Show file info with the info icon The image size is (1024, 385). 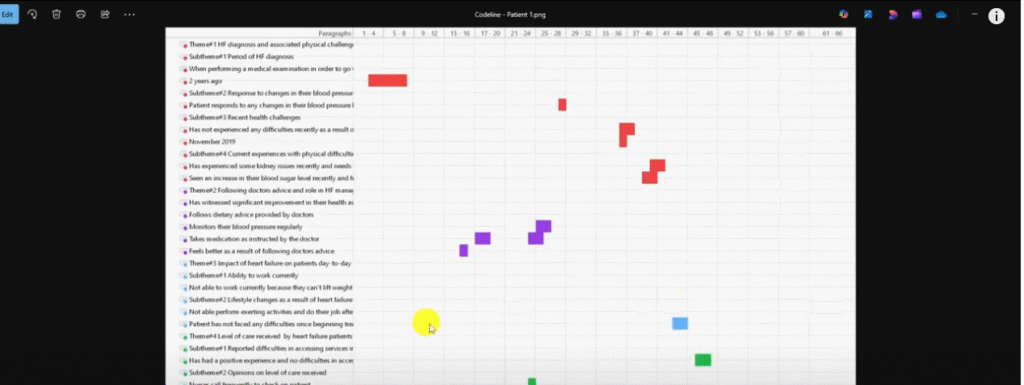click(996, 16)
